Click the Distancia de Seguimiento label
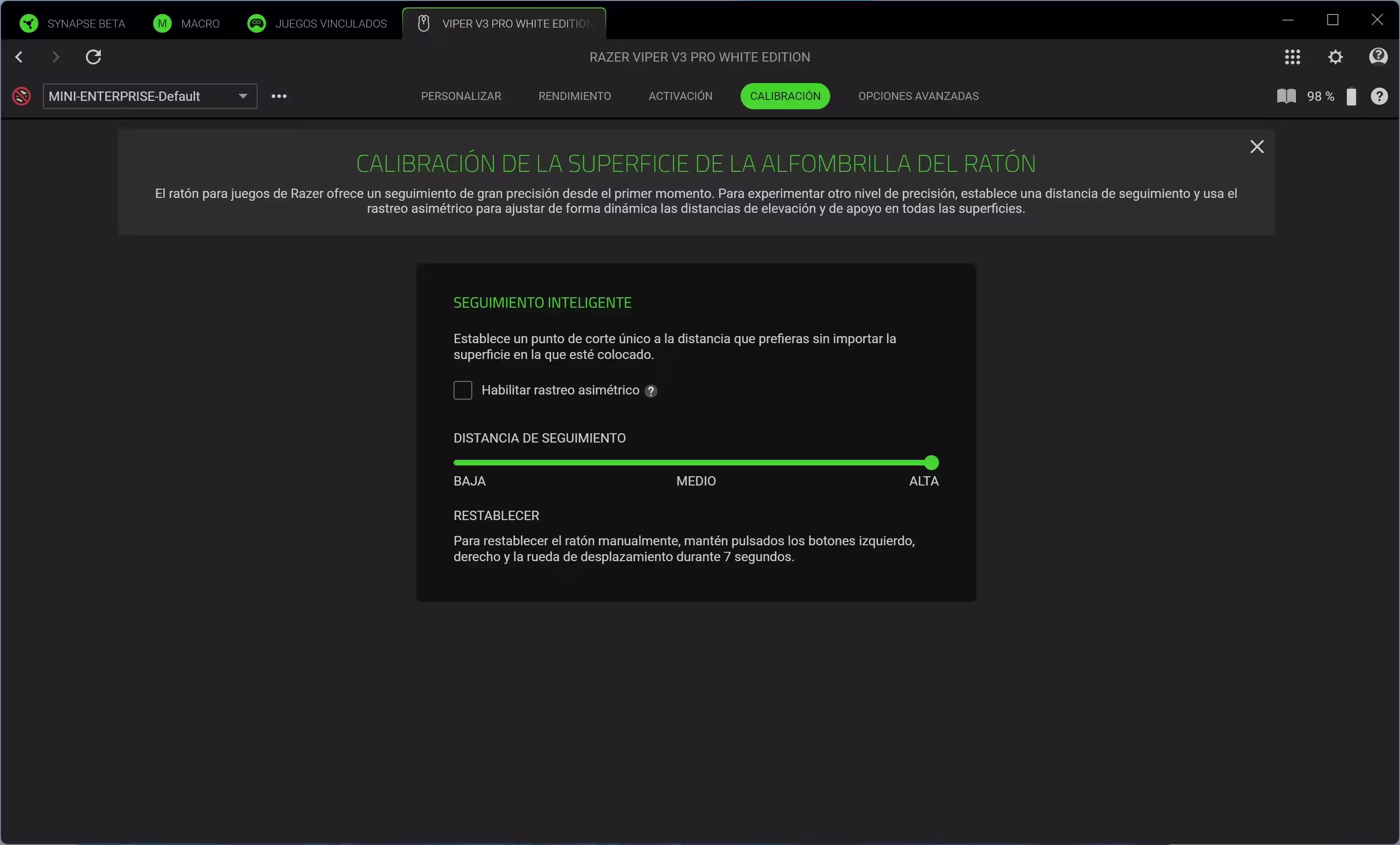The width and height of the screenshot is (1400, 845). (x=539, y=438)
